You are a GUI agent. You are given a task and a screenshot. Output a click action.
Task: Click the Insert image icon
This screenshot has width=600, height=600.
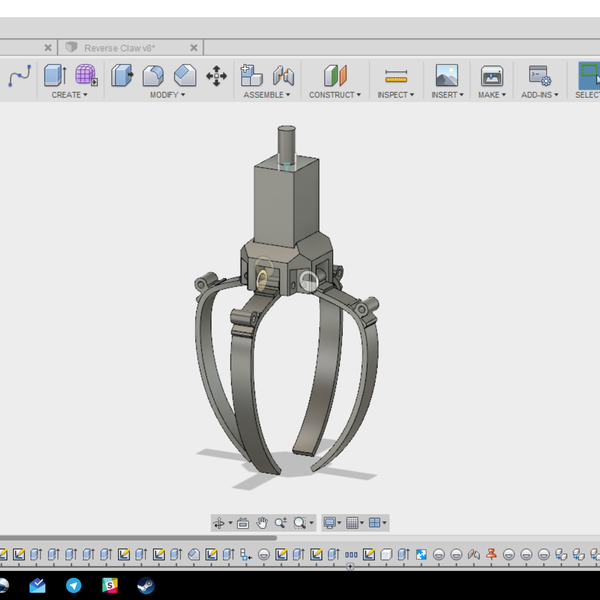click(446, 76)
